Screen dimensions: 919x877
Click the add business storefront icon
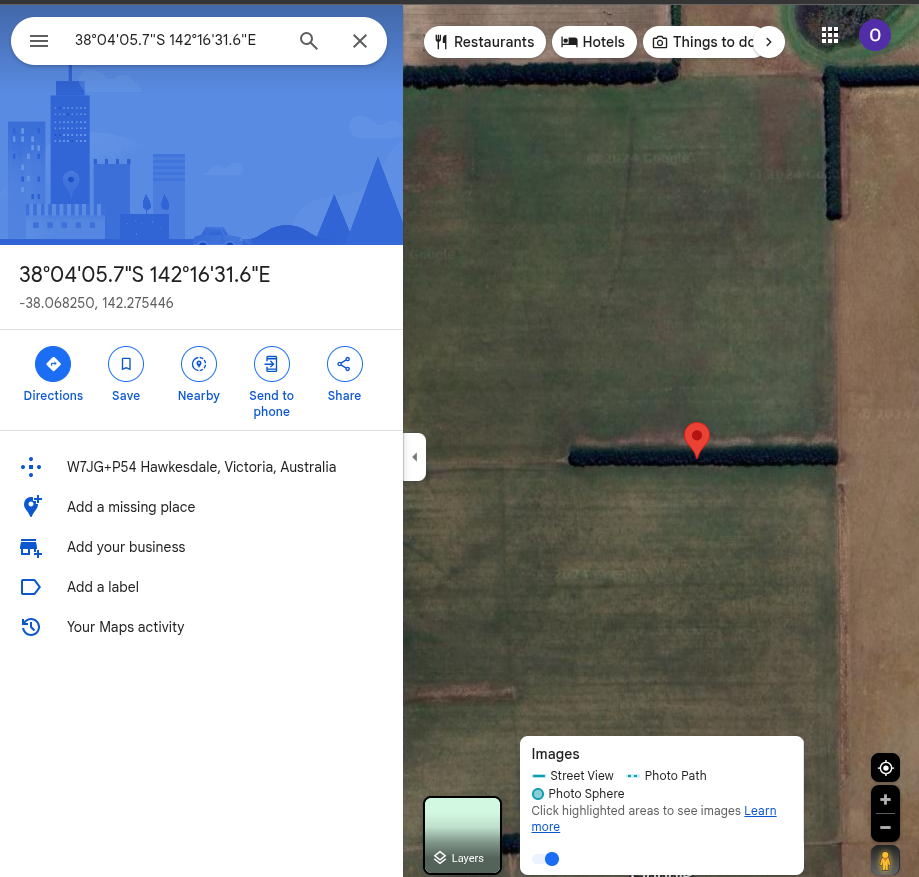point(30,548)
